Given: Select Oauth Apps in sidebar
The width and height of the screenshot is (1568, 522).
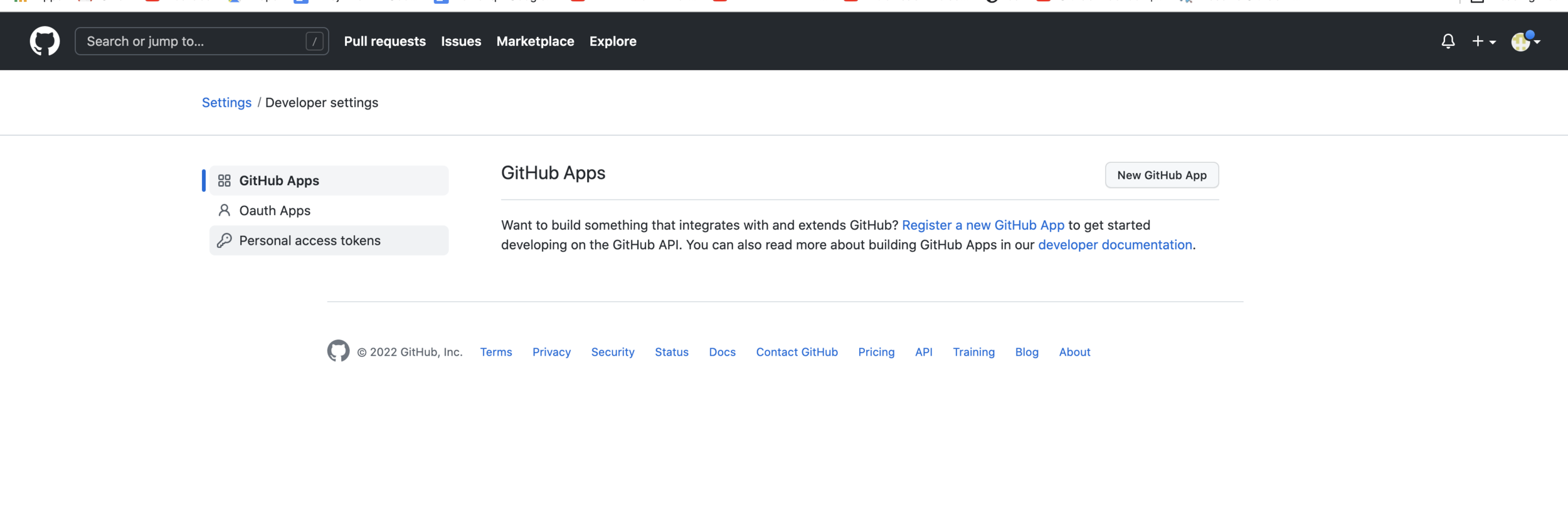Looking at the screenshot, I should [329, 211].
